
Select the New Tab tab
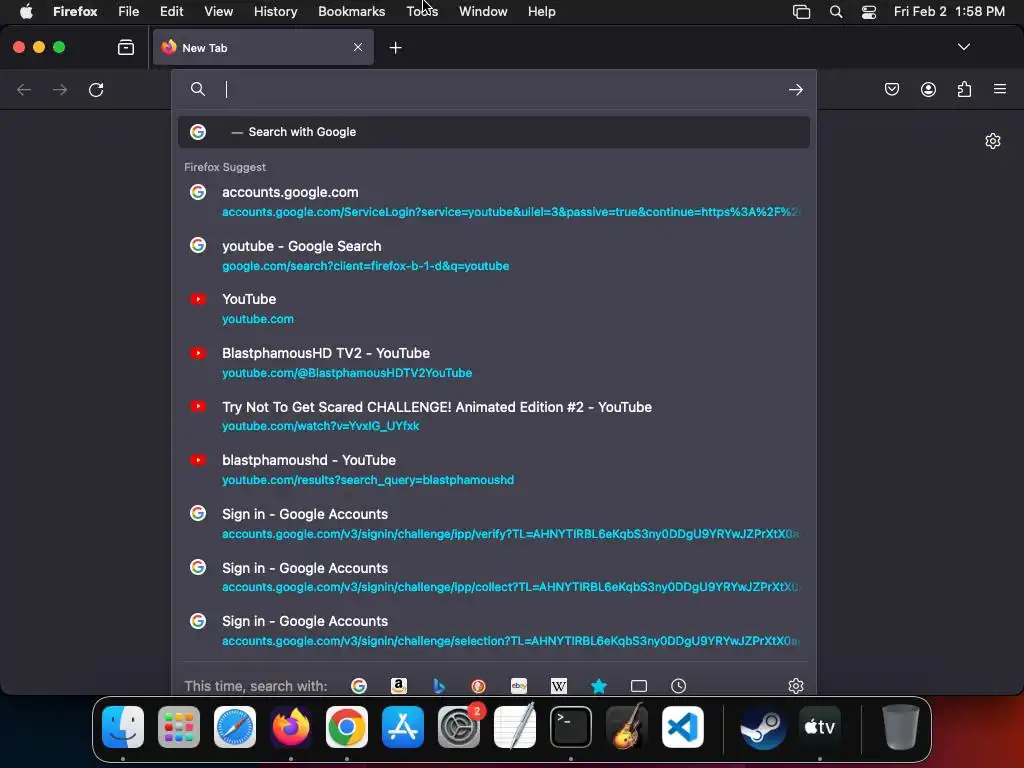pyautogui.click(x=263, y=48)
